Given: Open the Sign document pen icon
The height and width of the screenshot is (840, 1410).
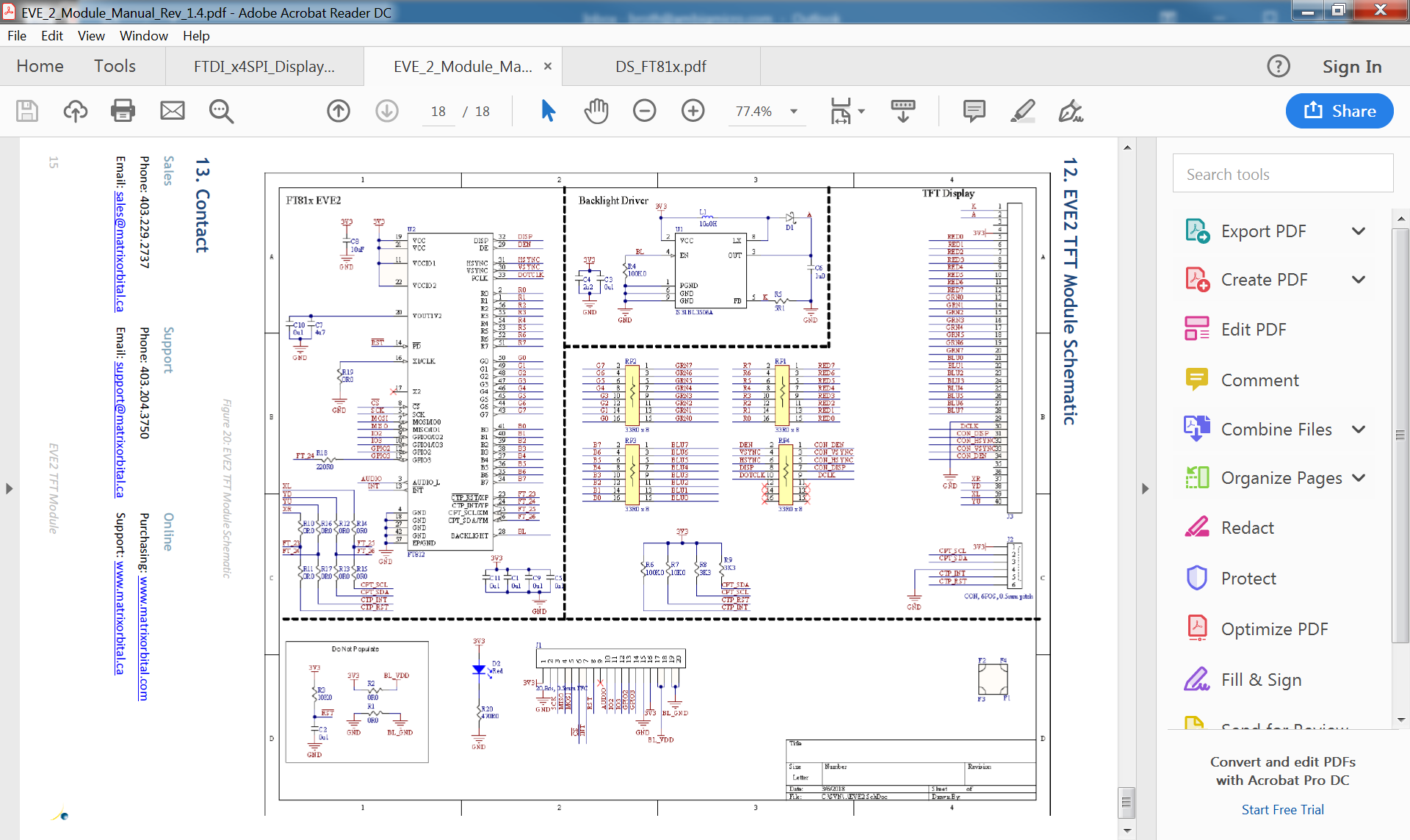Looking at the screenshot, I should tap(1071, 111).
